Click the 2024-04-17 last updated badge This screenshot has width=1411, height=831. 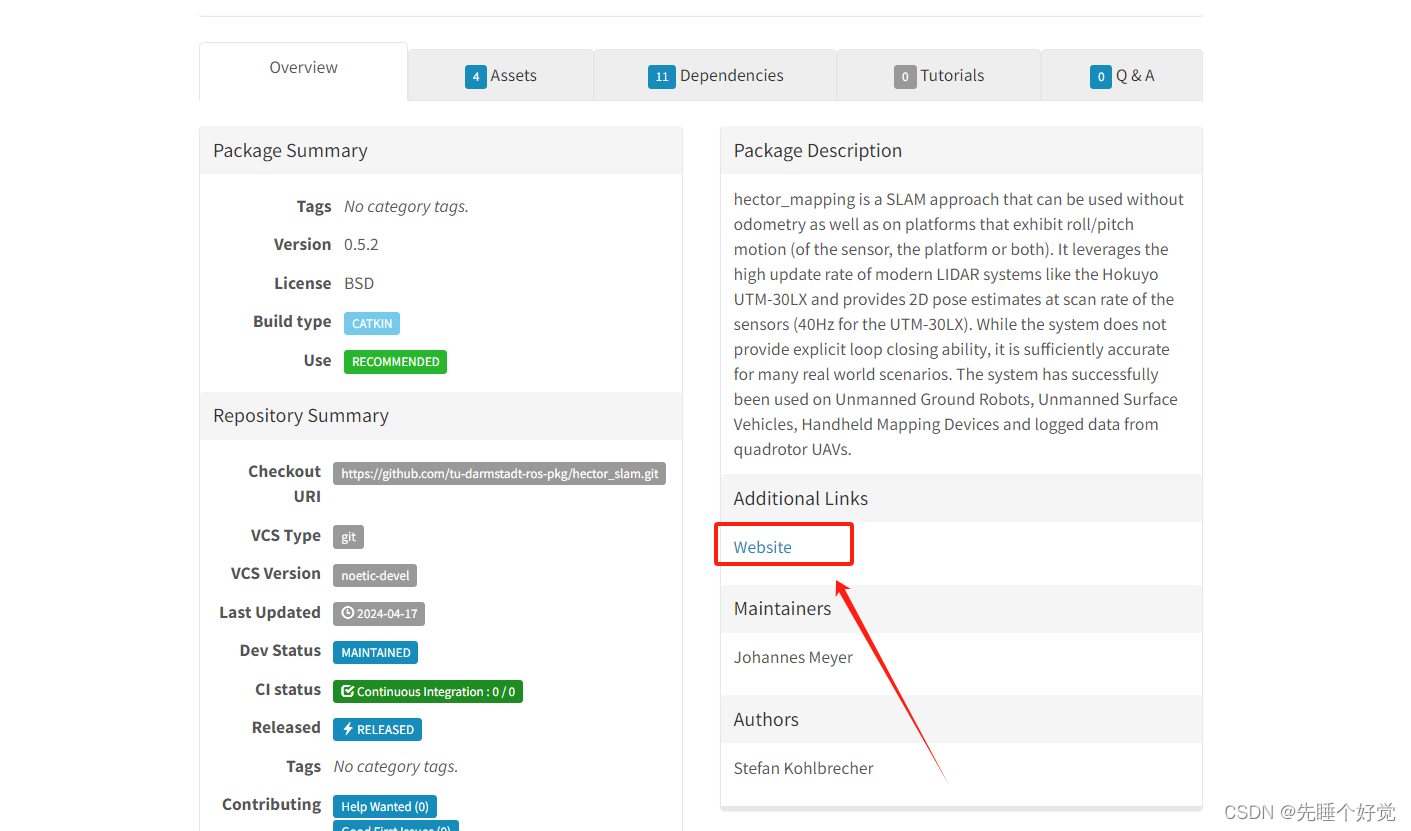(379, 613)
